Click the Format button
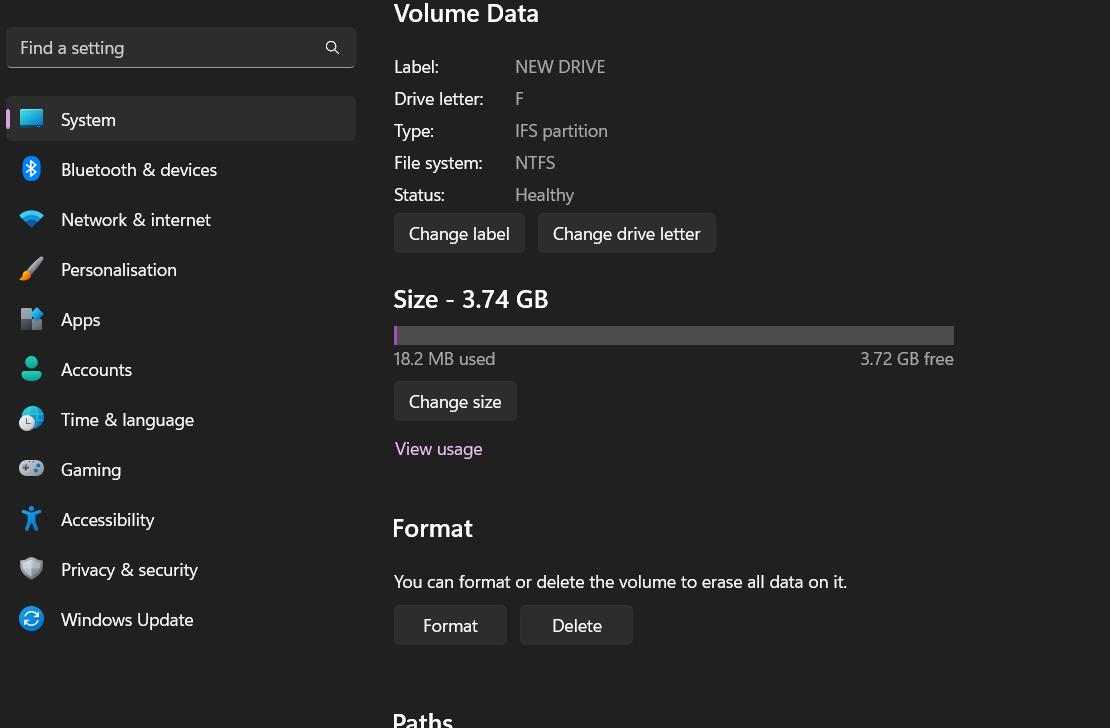Image resolution: width=1110 pixels, height=728 pixels. pyautogui.click(x=450, y=625)
